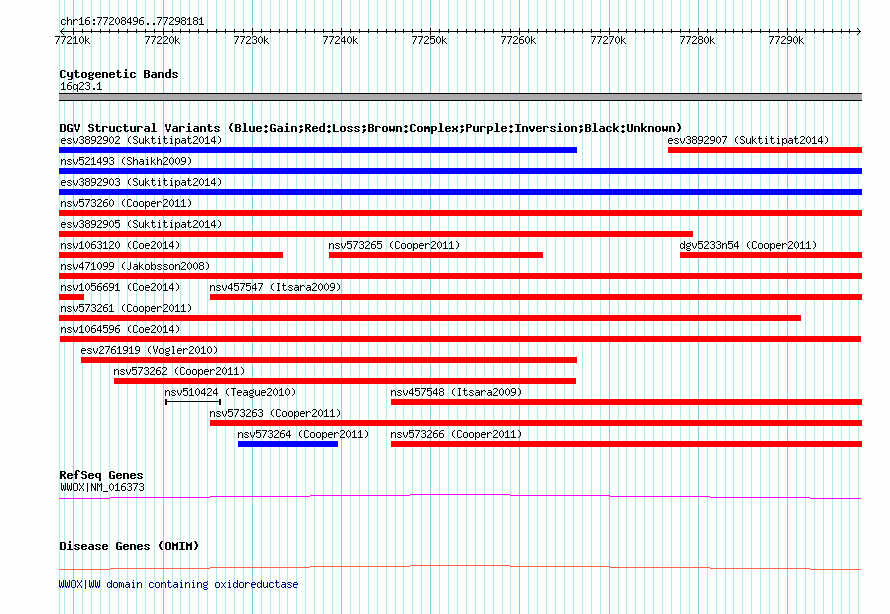The height and width of the screenshot is (614, 890).
Task: Click the esv3892903 blue gain bar
Action: pyautogui.click(x=460, y=192)
